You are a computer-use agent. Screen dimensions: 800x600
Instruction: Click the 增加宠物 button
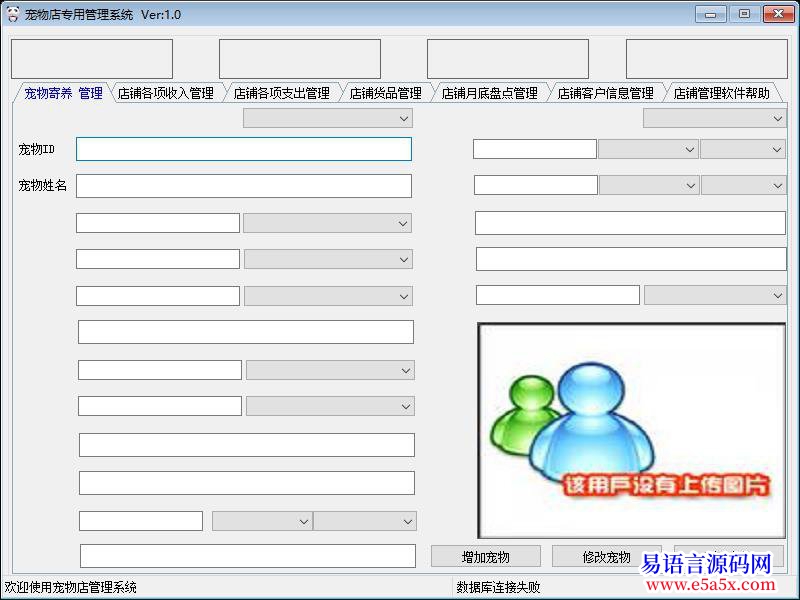pos(485,555)
